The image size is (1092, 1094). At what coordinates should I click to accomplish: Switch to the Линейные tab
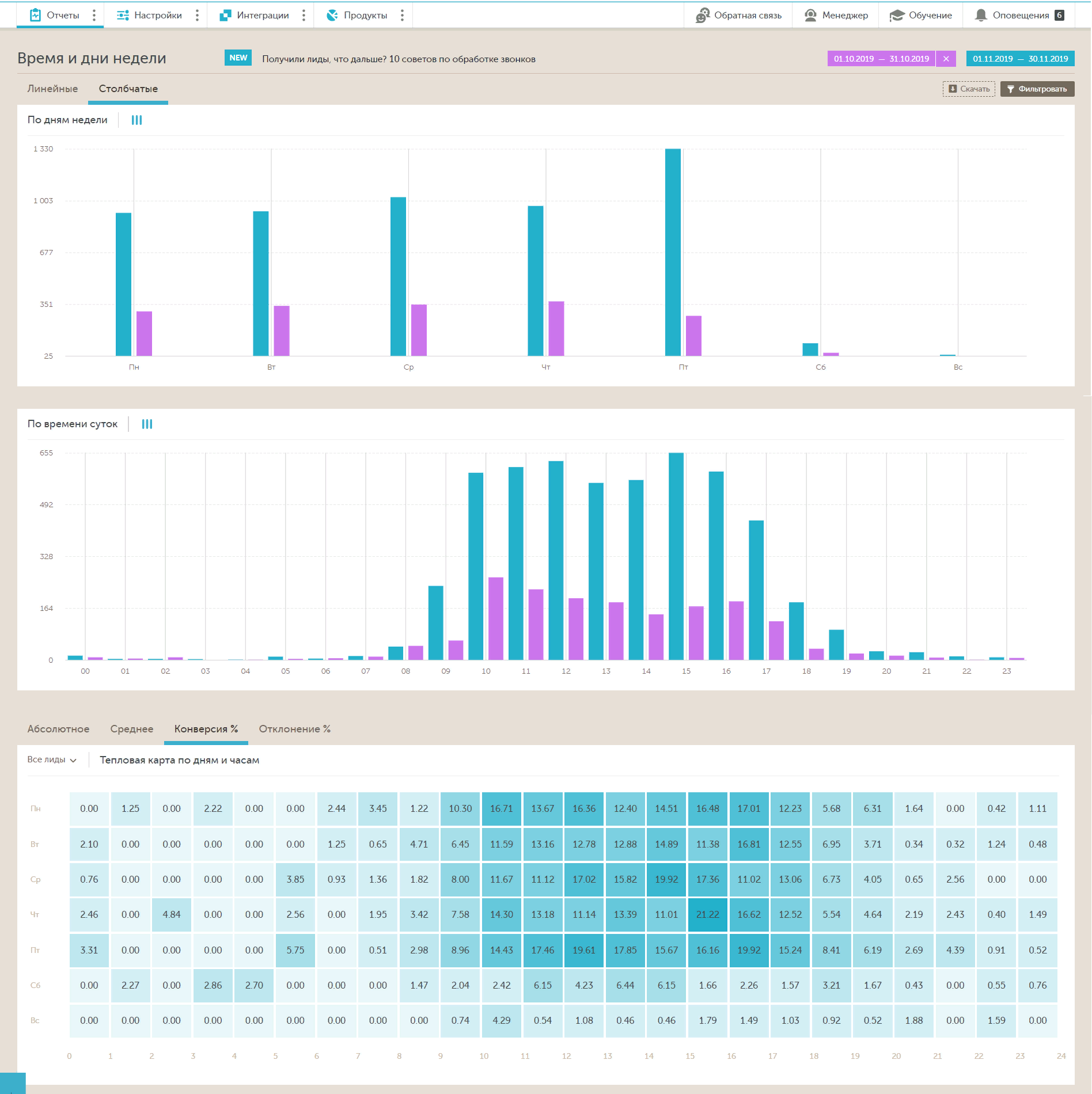click(52, 89)
